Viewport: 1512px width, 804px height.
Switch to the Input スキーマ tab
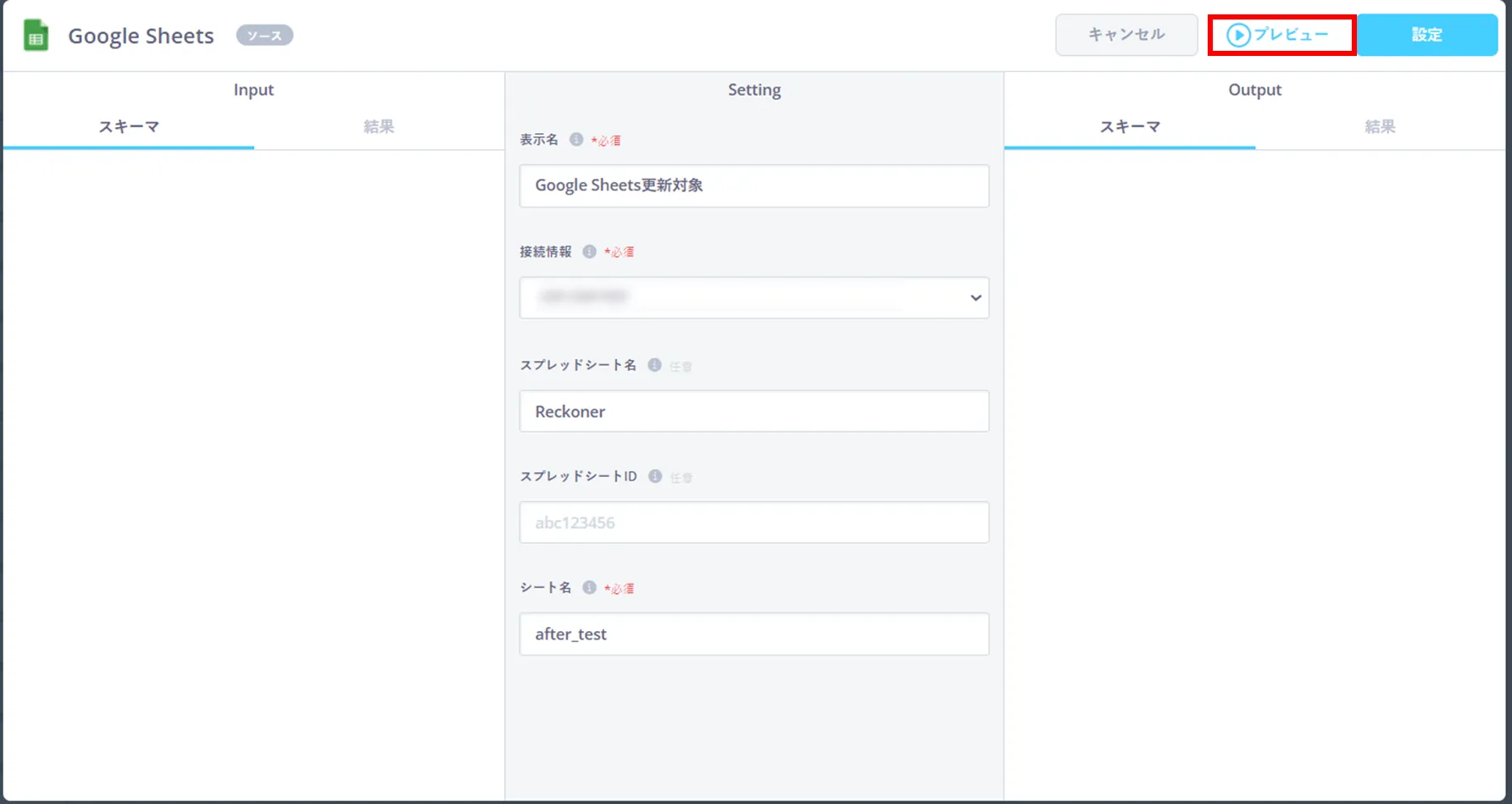(129, 127)
